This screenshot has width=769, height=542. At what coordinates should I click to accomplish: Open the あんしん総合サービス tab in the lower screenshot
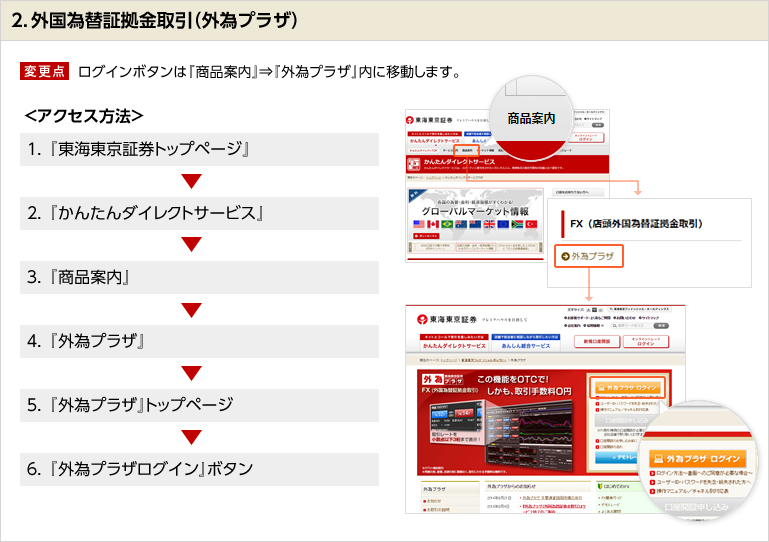[526, 343]
